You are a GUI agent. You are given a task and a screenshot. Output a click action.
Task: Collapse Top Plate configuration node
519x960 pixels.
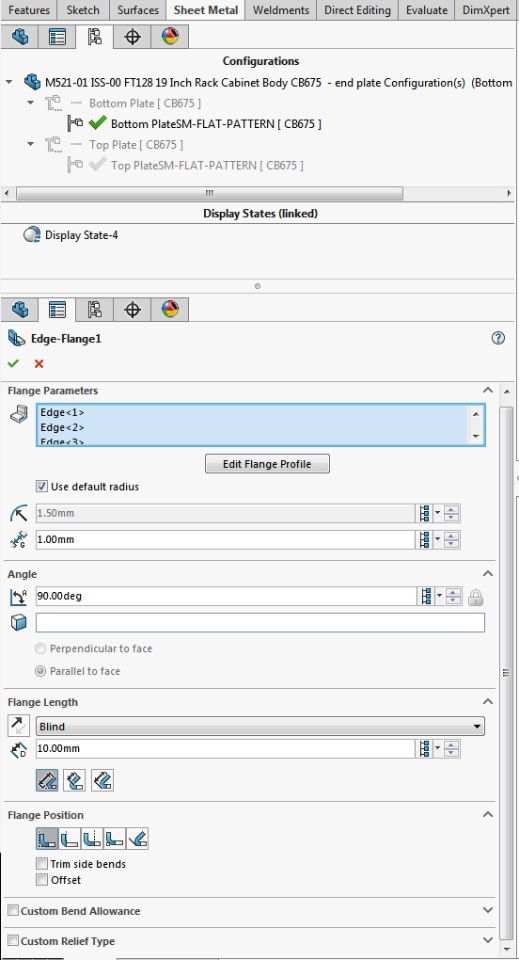[31, 144]
